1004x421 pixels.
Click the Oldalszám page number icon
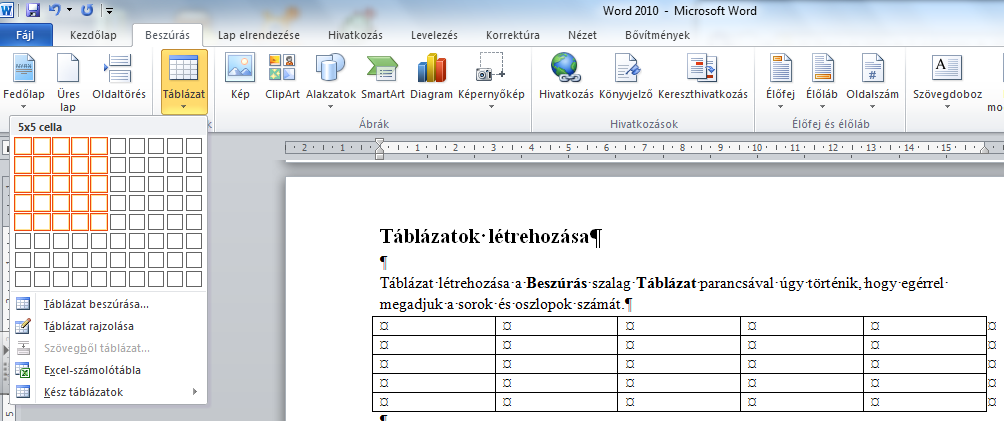[x=872, y=68]
